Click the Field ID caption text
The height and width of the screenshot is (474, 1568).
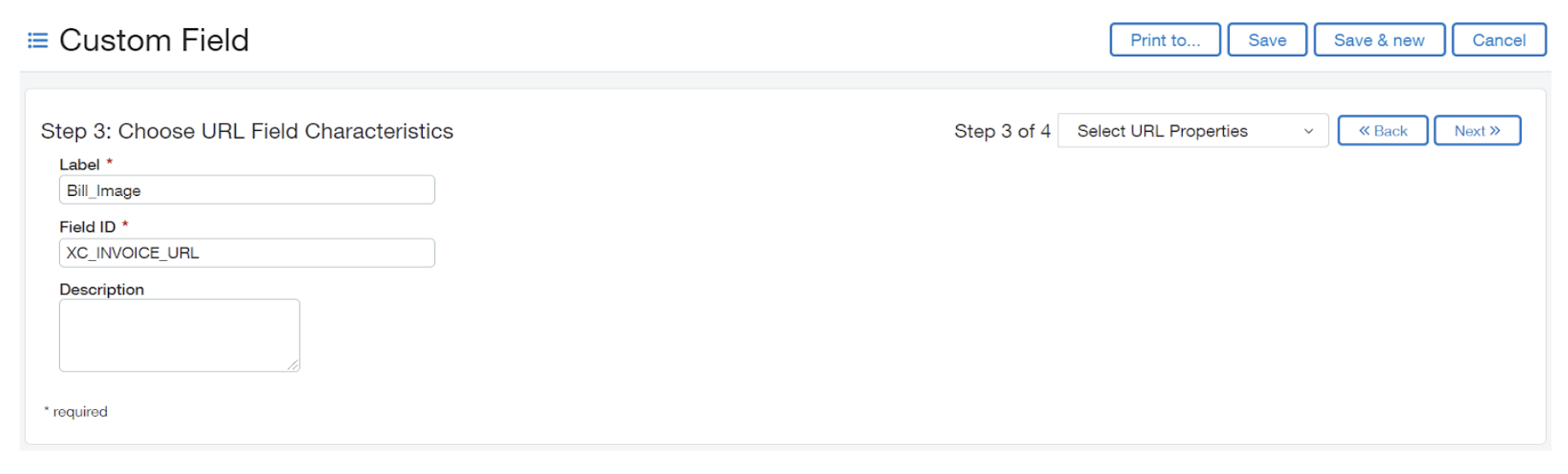(87, 227)
